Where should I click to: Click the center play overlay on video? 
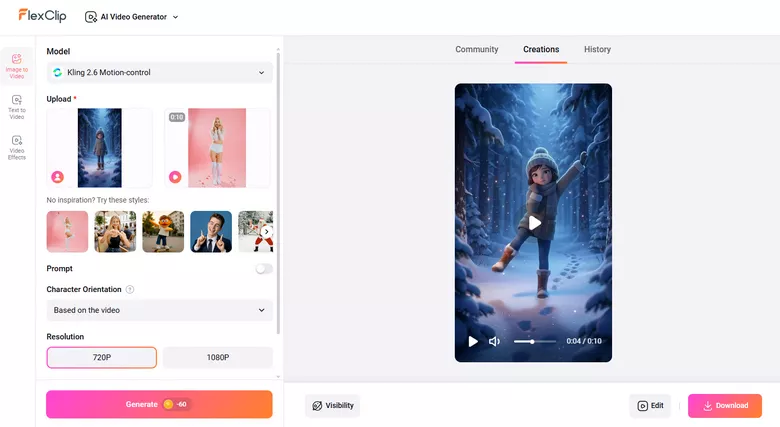(534, 223)
